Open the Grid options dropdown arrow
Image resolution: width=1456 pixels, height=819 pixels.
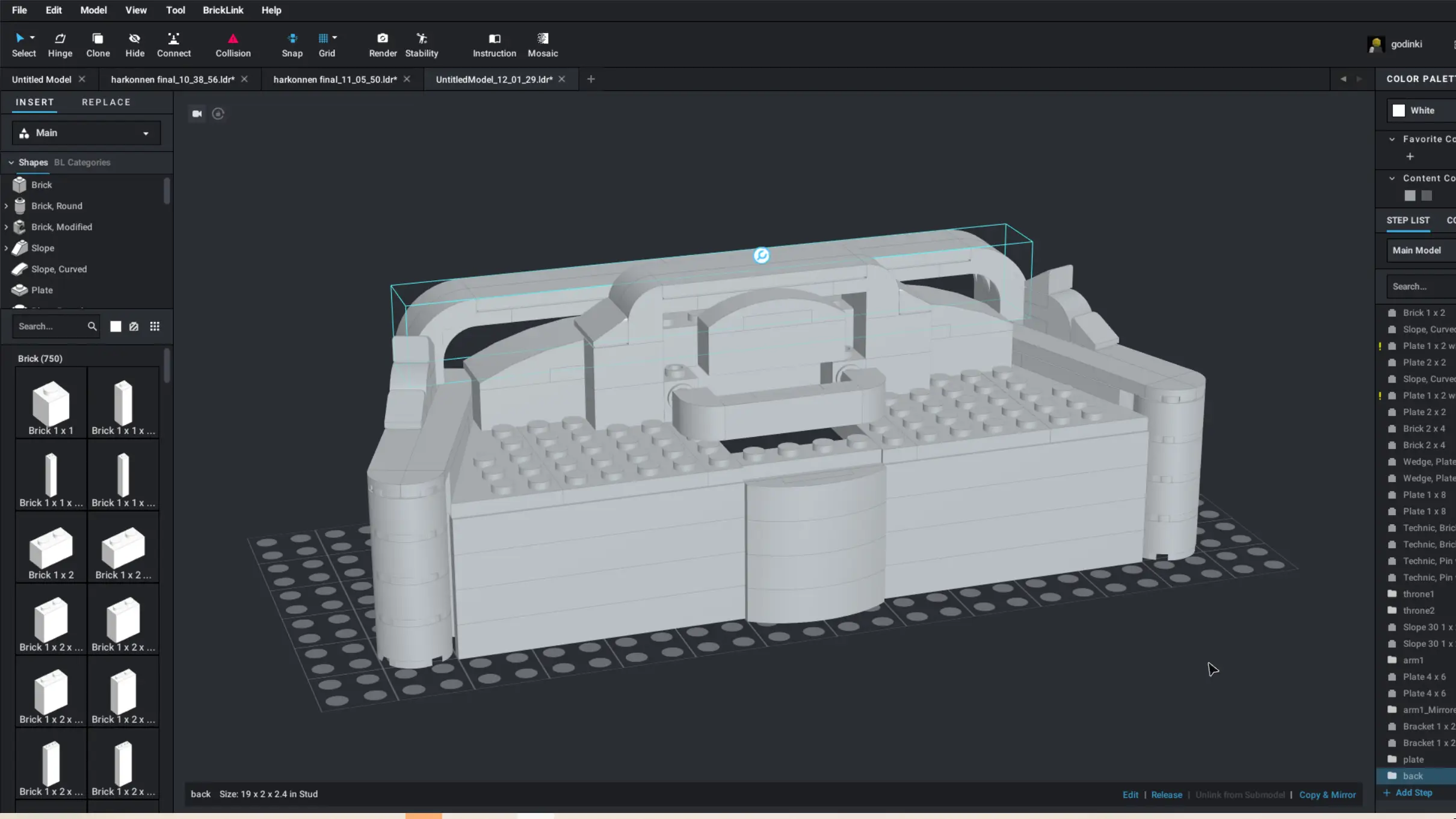pyautogui.click(x=335, y=37)
